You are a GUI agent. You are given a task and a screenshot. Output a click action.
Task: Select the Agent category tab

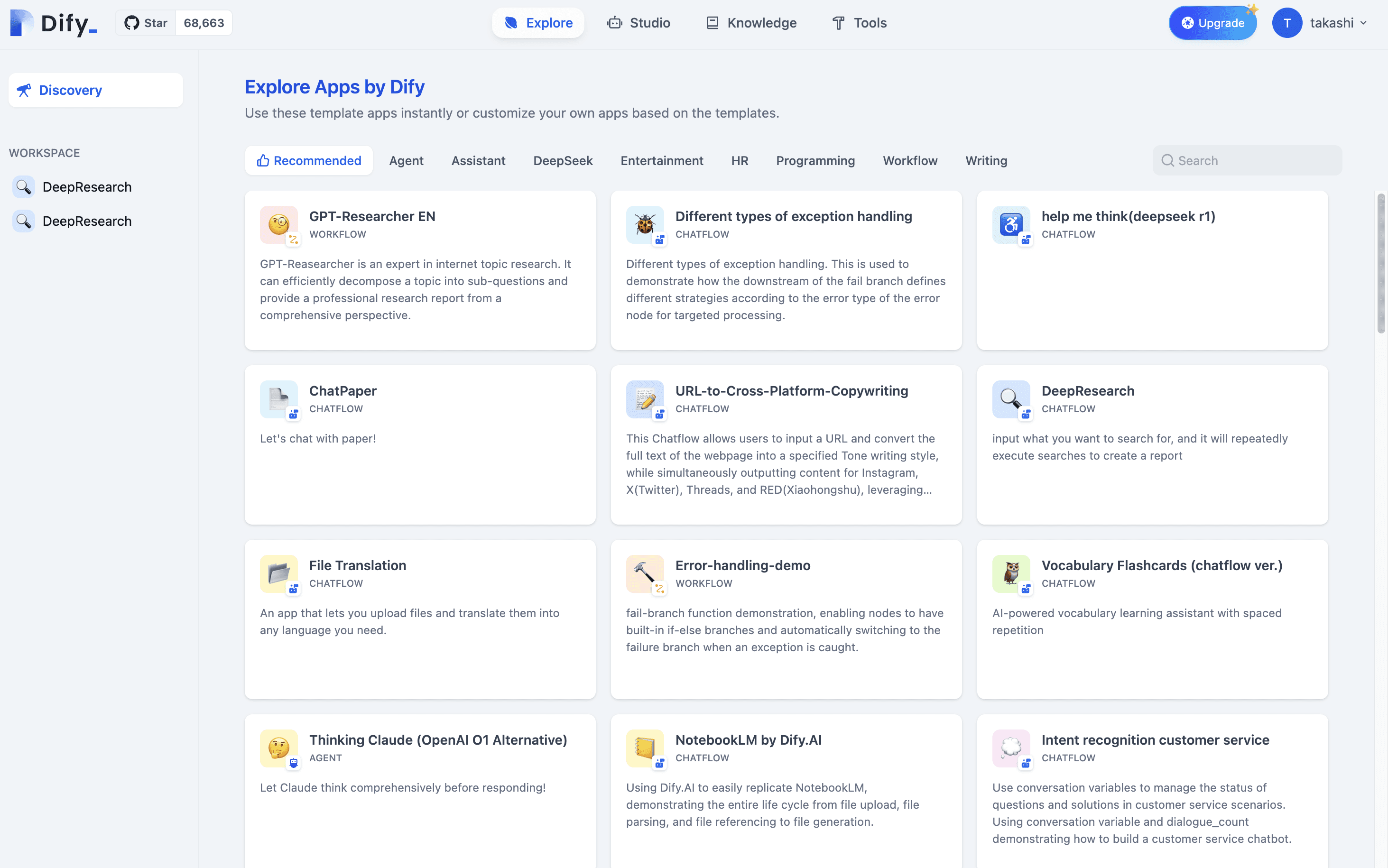point(406,161)
